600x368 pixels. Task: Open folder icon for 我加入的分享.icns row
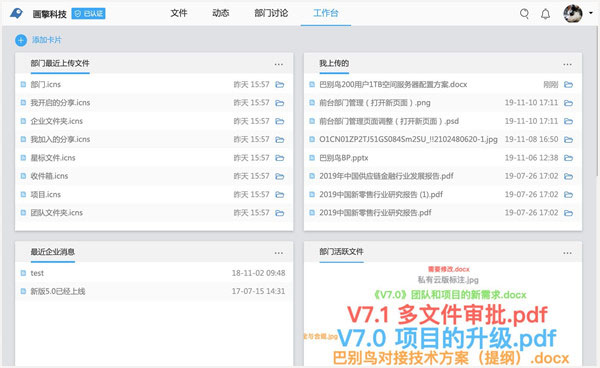coord(280,140)
